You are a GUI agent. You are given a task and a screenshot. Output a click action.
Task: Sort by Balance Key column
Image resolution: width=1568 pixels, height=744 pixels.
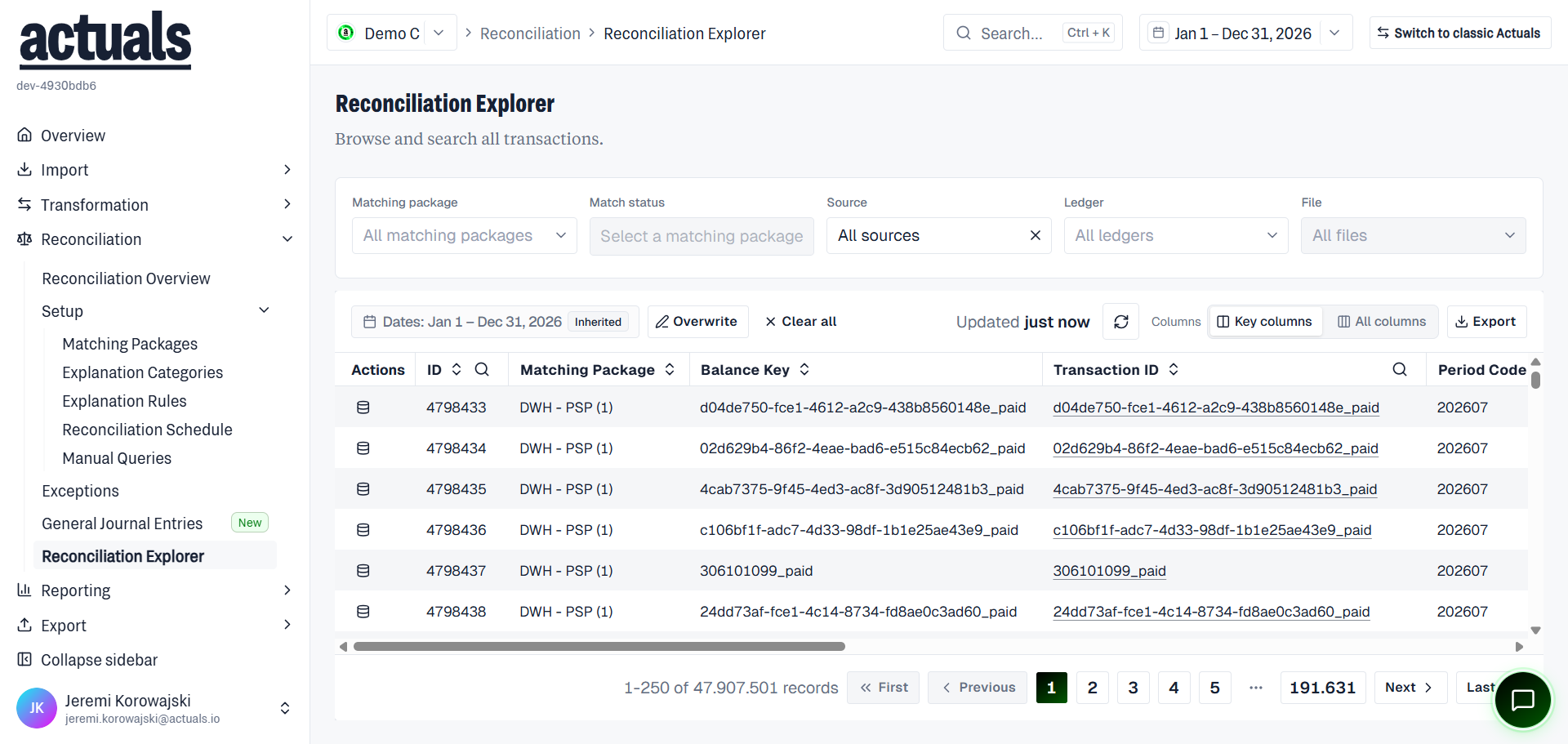[804, 369]
